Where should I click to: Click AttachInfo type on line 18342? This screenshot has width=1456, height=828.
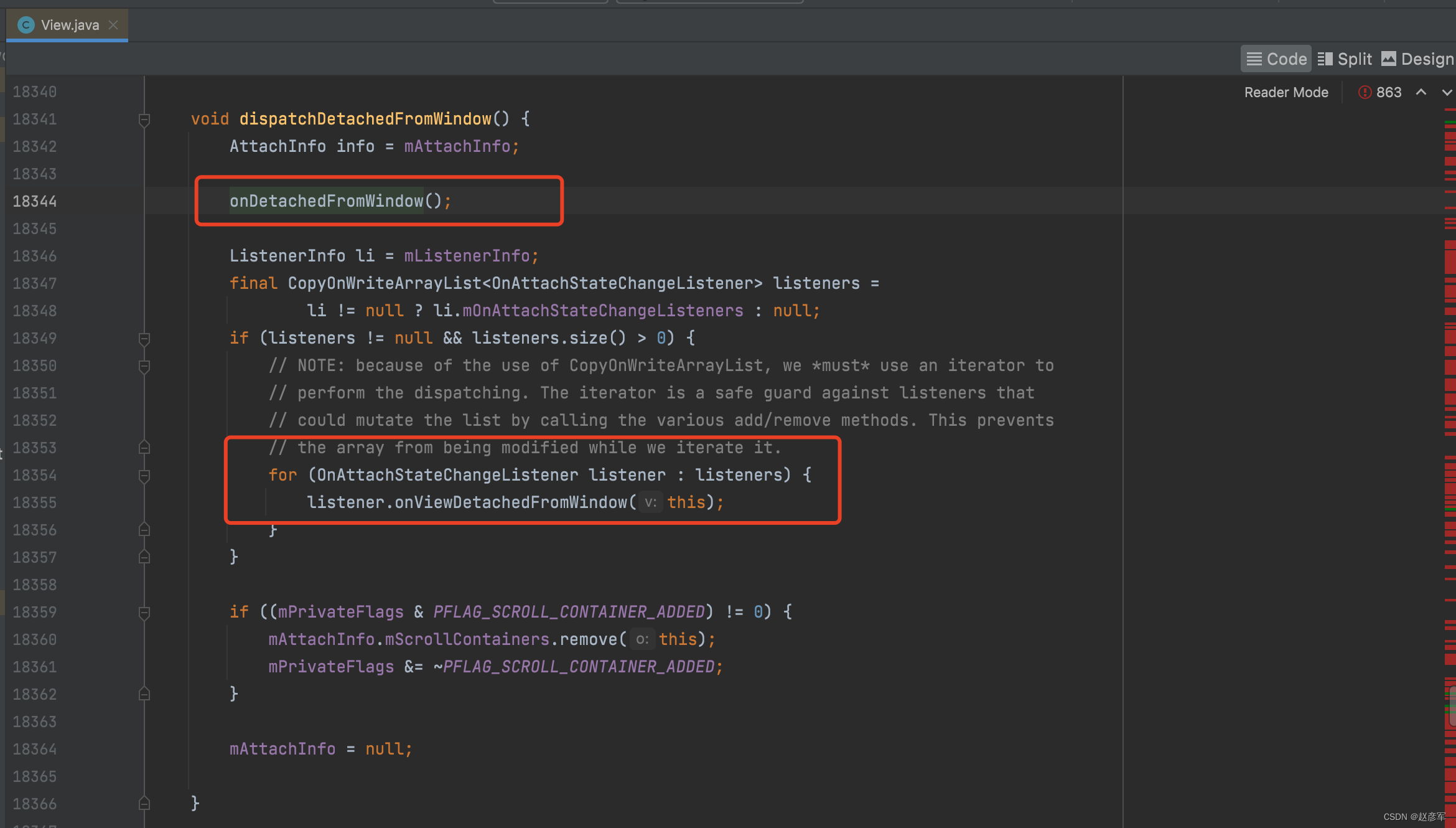tap(278, 146)
